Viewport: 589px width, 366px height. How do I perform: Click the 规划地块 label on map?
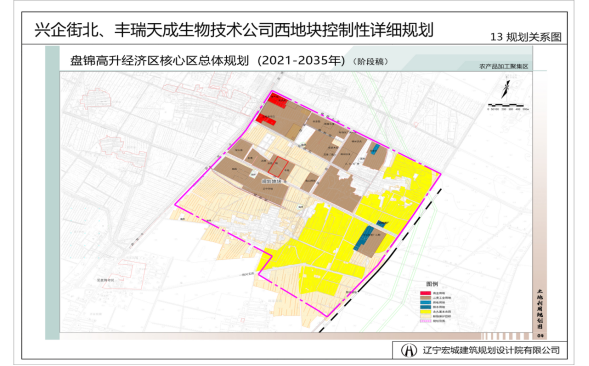point(271,181)
